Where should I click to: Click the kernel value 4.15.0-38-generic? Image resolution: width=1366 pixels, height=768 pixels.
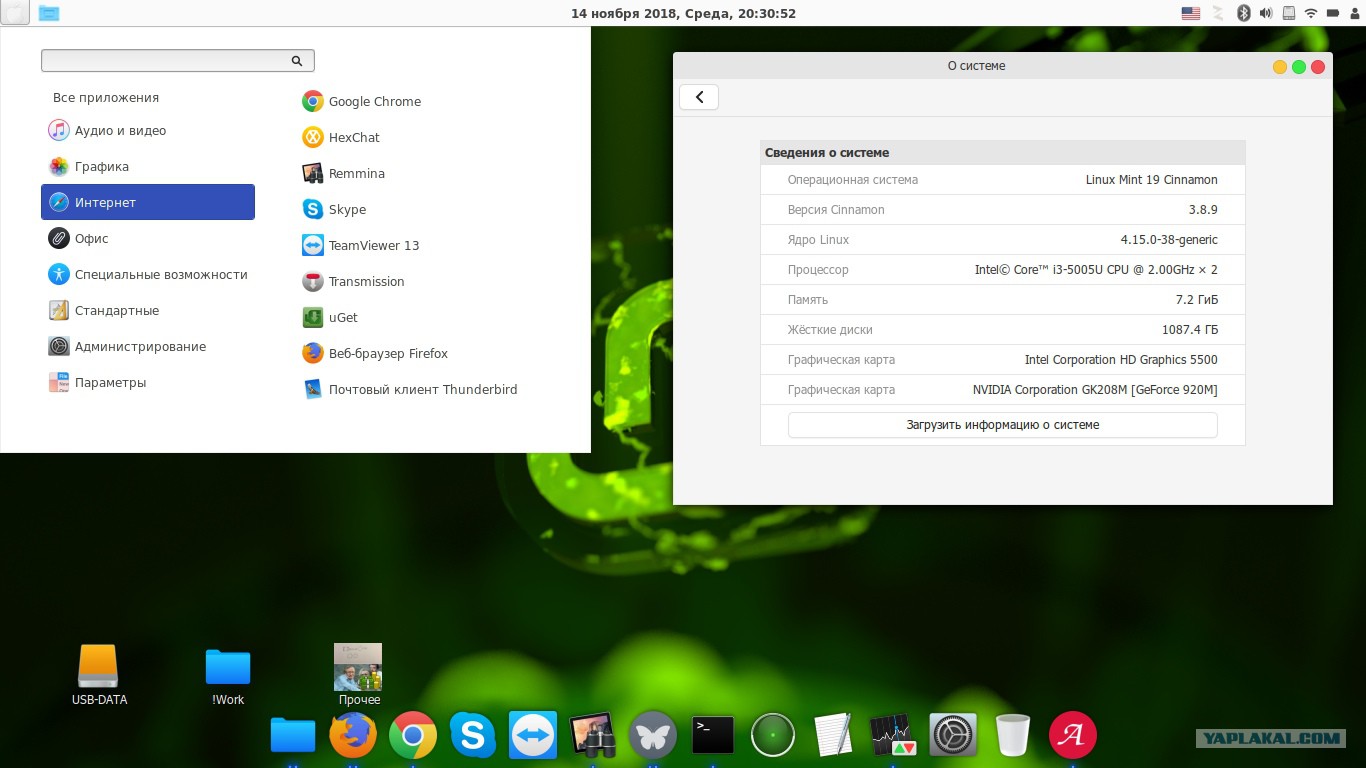coord(1169,240)
